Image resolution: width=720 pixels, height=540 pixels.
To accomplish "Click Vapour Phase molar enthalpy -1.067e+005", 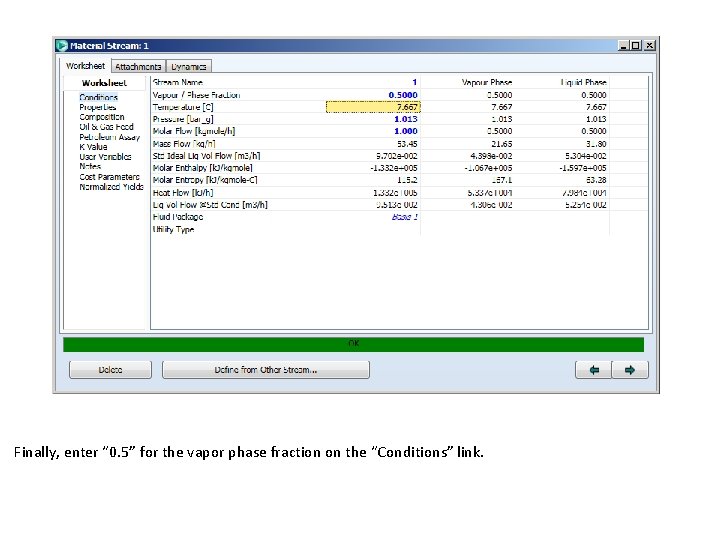I will (488, 168).
